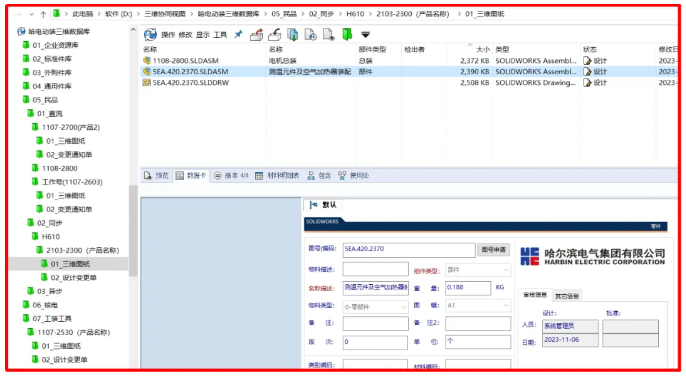Click the 重量 input field showing 0.188
This screenshot has width=686, height=376.
coord(468,288)
